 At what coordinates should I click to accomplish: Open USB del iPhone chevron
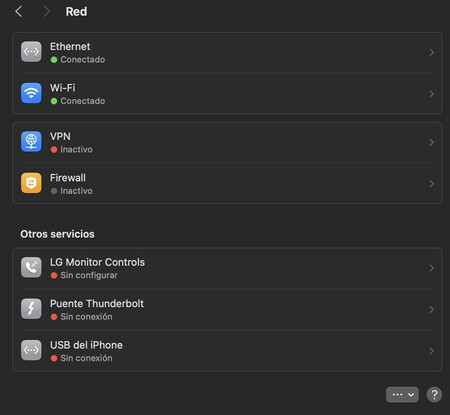tap(431, 351)
